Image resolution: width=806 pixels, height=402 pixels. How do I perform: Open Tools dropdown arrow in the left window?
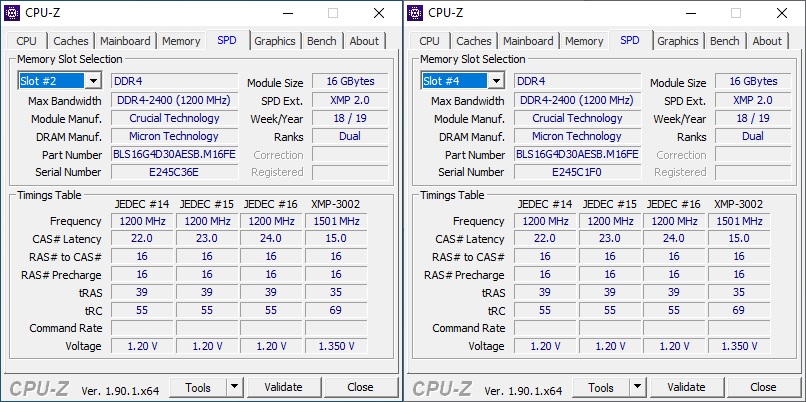click(x=234, y=387)
